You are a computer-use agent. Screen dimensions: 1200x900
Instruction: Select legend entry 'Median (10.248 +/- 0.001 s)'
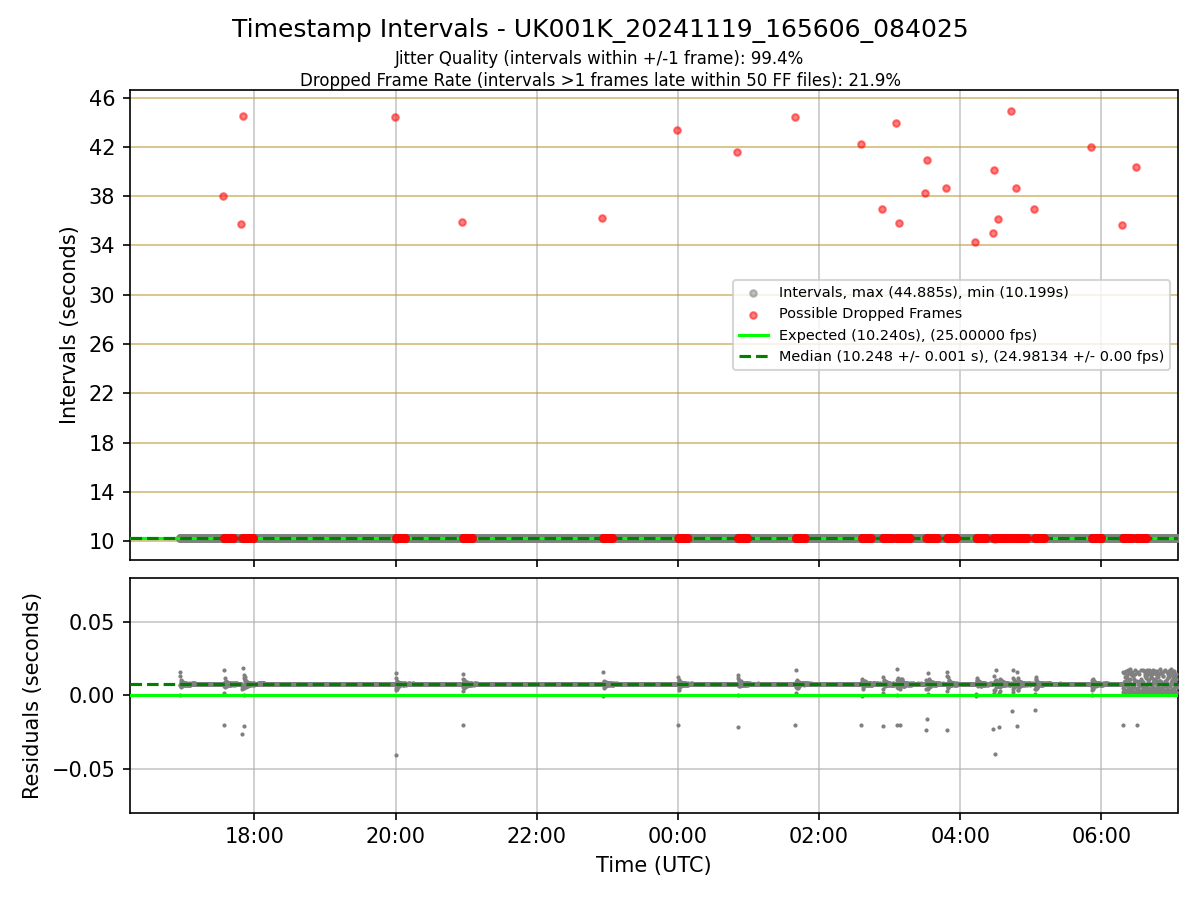coord(971,356)
